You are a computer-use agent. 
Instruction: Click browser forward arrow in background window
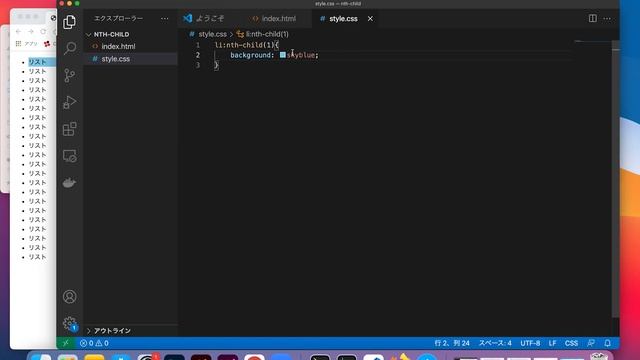tap(31, 31)
